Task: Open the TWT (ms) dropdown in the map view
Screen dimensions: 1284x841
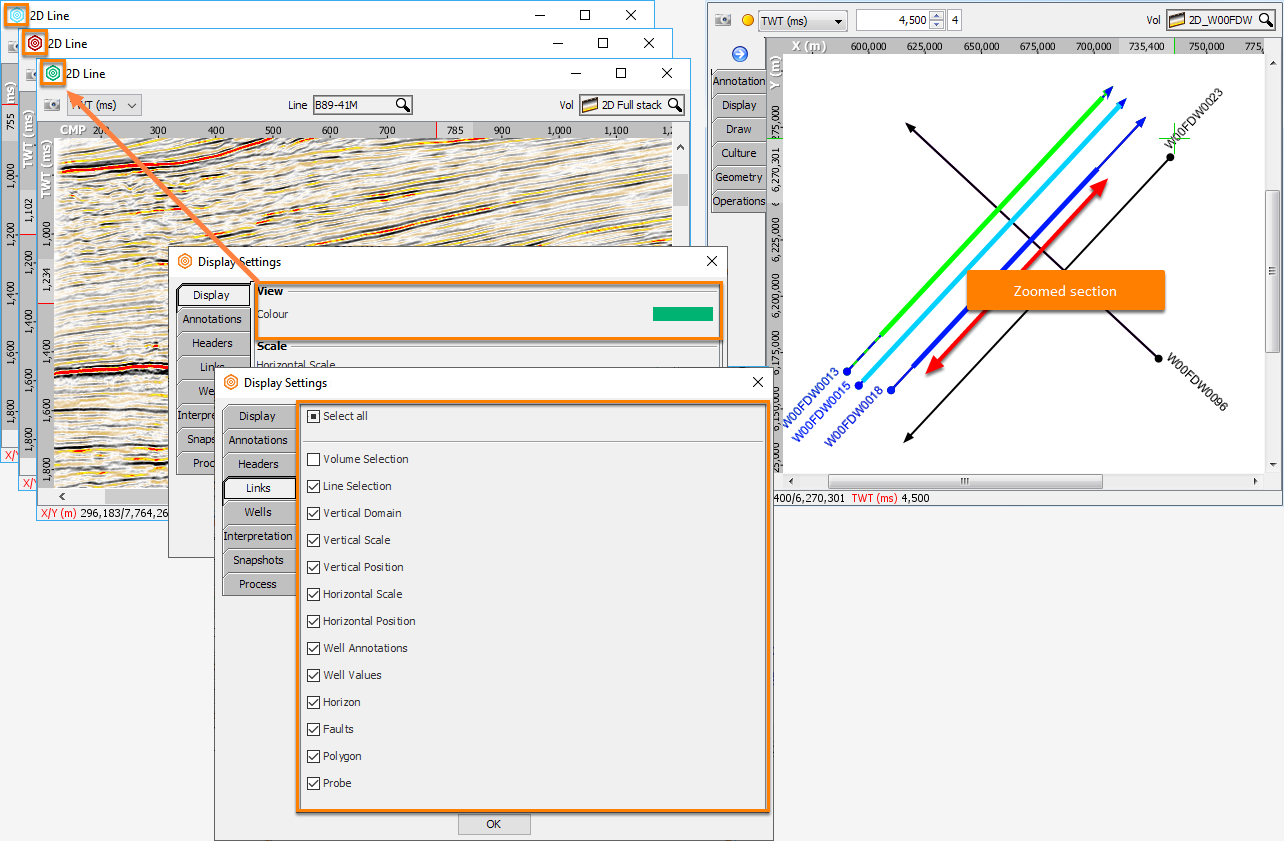Action: pos(801,20)
